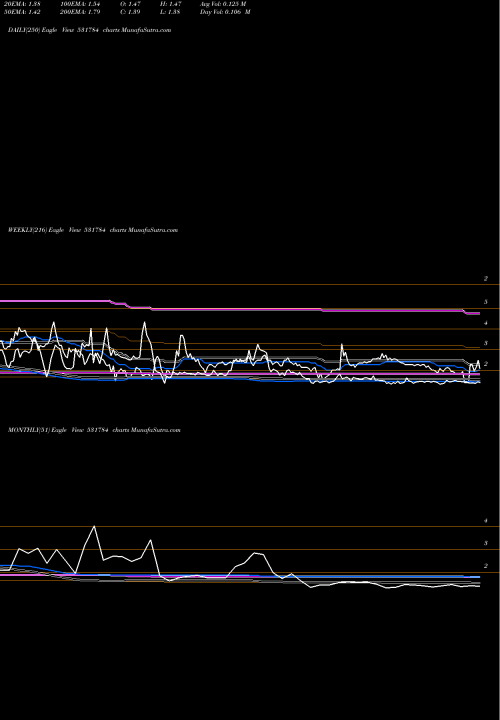
Task: Click the tallest peak of the monthly price line
Action: pos(94,527)
